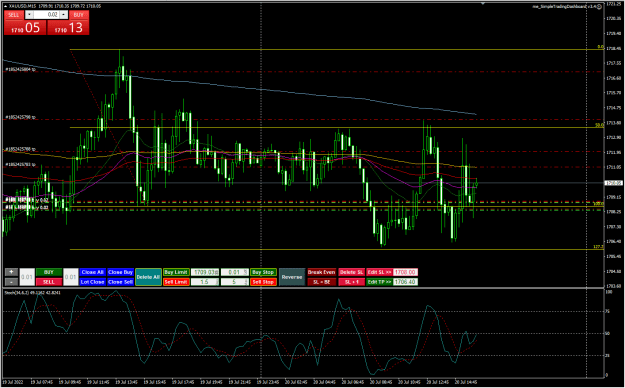Click the Lot Close button
This screenshot has width=625, height=388.
click(x=92, y=282)
